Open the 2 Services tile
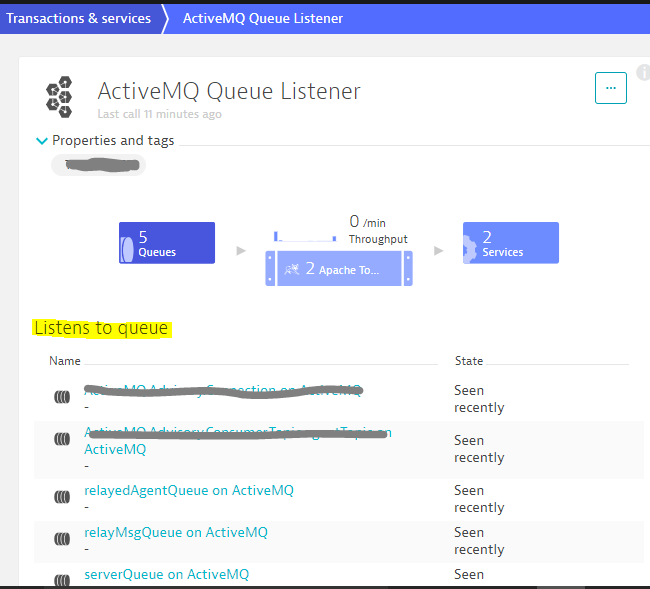This screenshot has width=650, height=589. tap(510, 243)
